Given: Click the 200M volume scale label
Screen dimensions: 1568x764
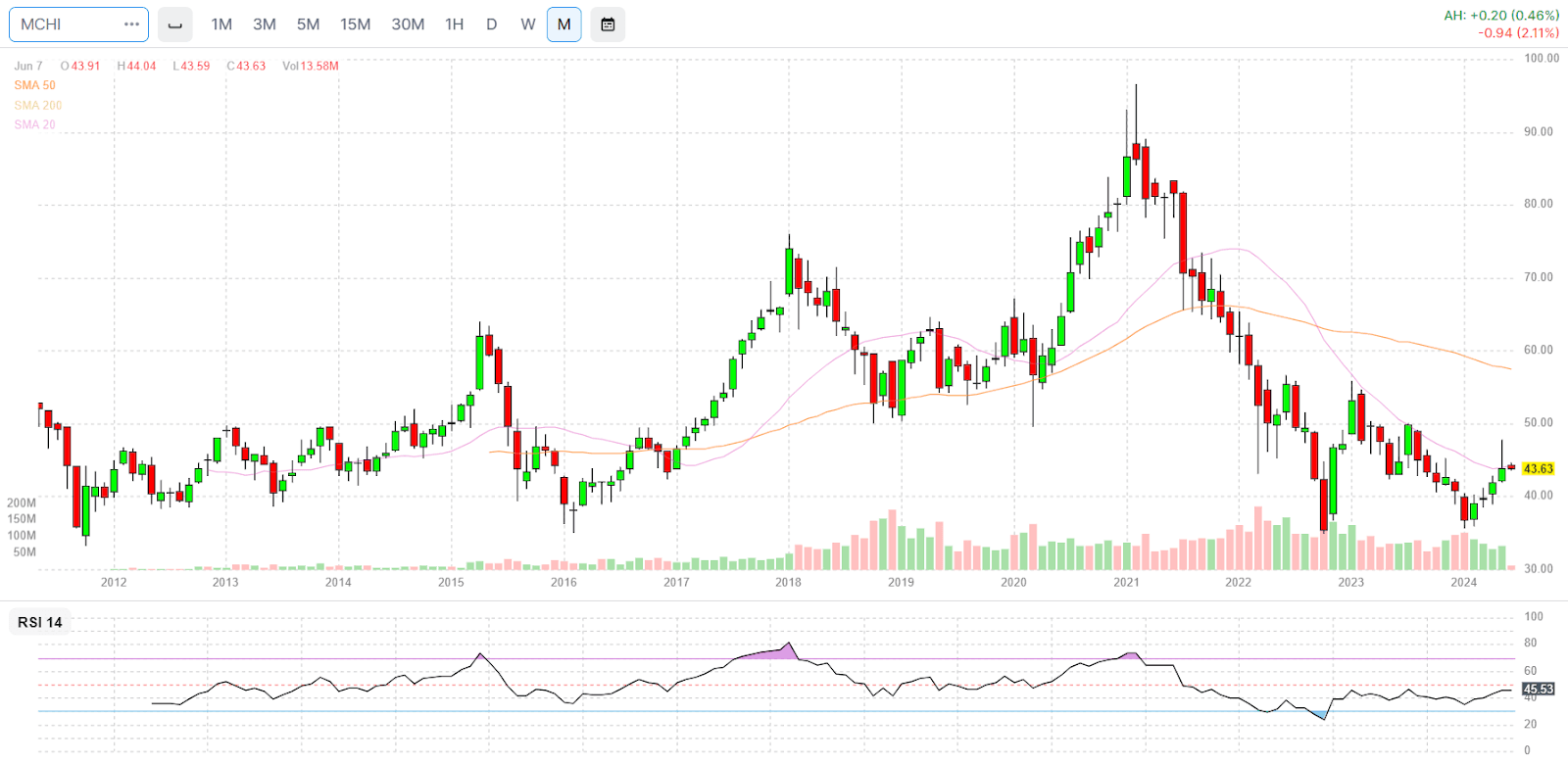Looking at the screenshot, I should tap(22, 502).
